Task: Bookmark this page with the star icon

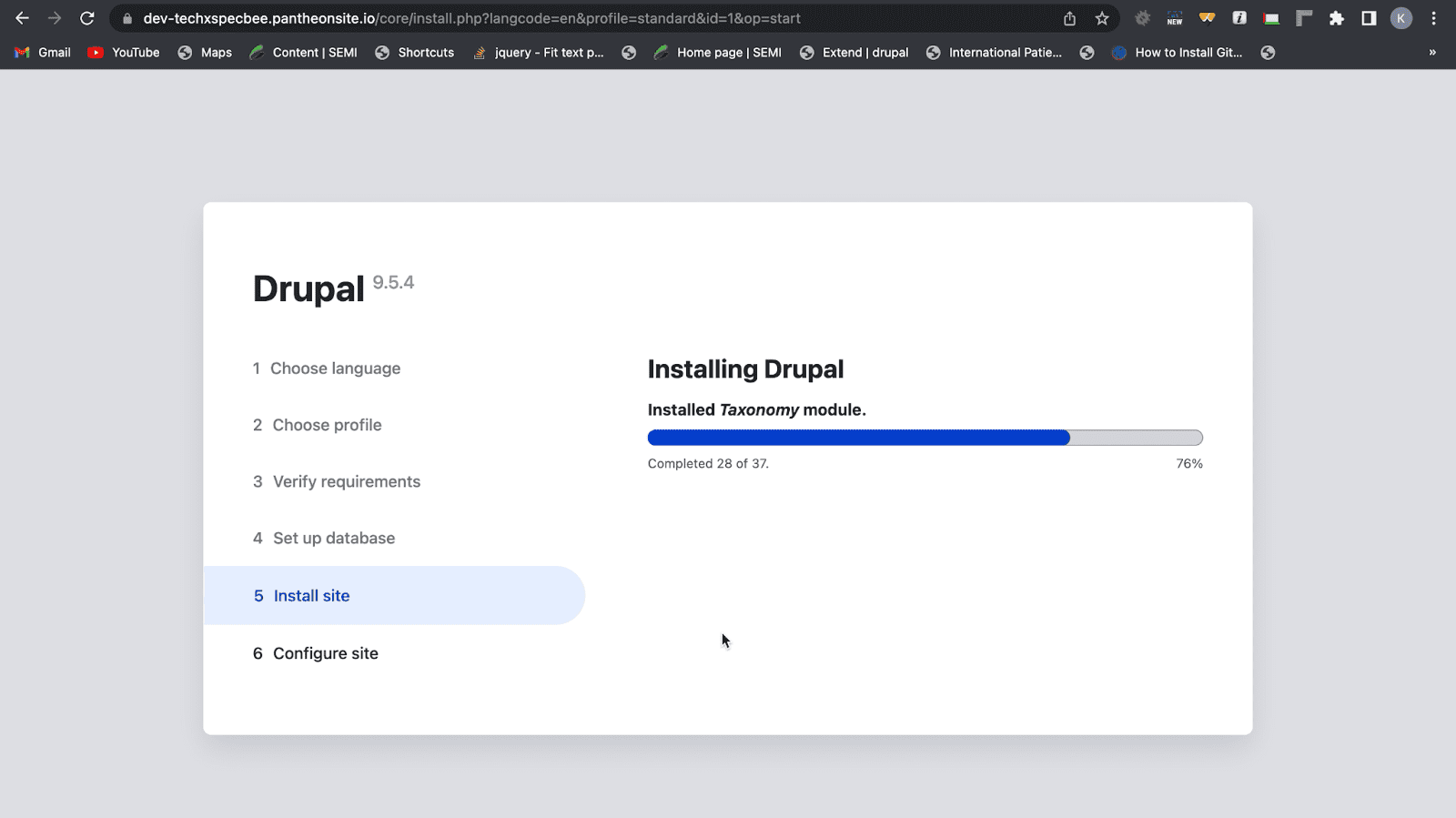Action: click(x=1102, y=18)
